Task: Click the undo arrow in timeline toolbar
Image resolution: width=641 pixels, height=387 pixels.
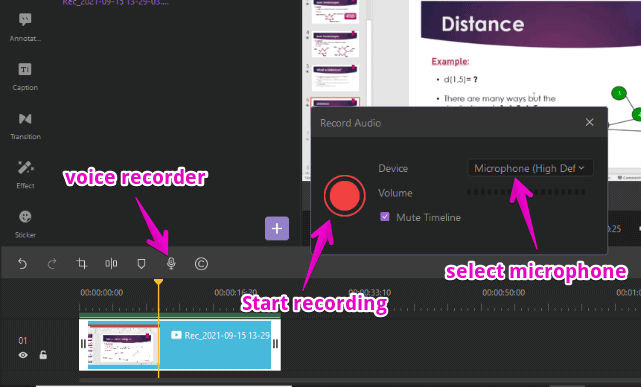Action: pyautogui.click(x=22, y=264)
